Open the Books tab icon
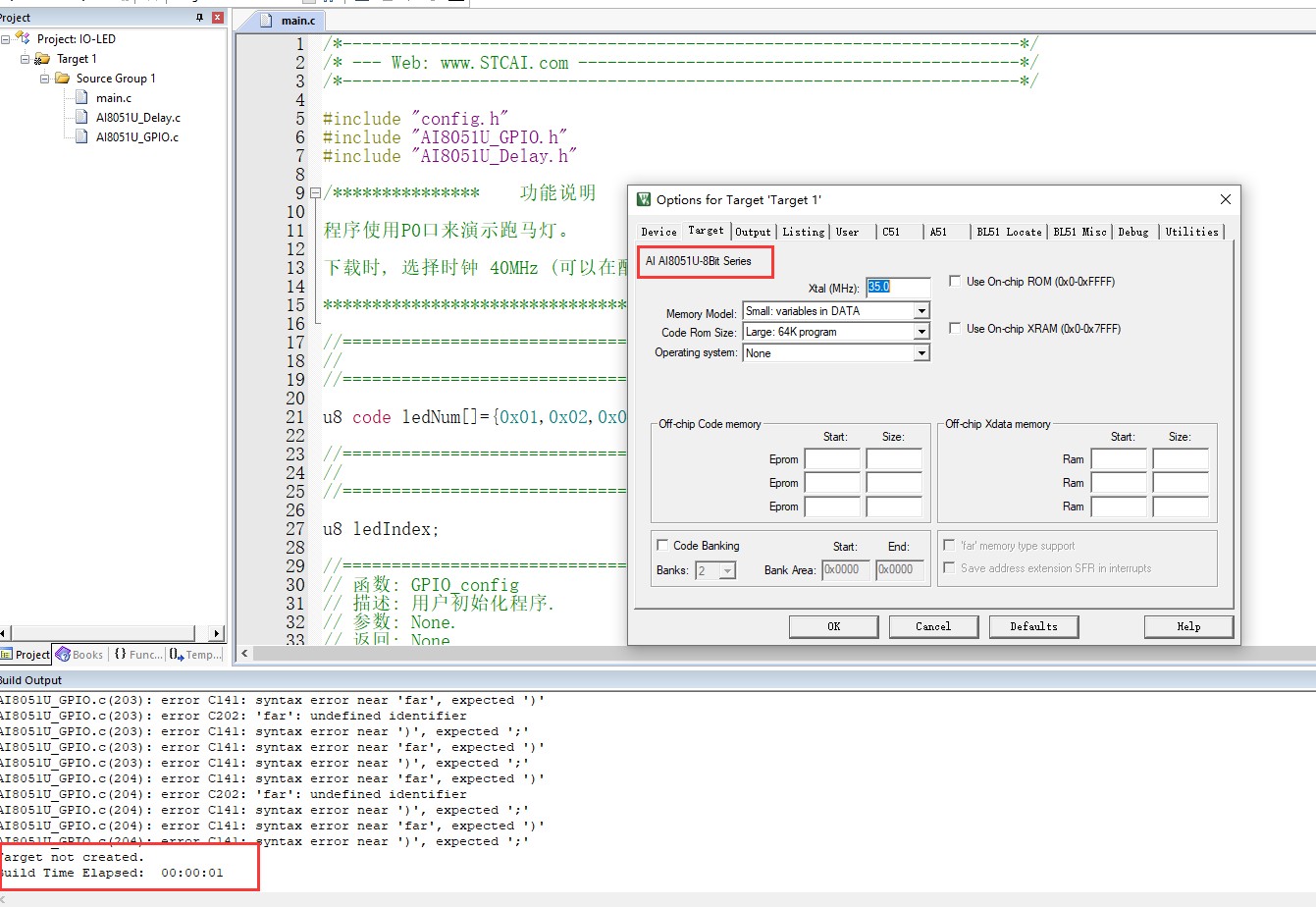Viewport: 1316px width, 907px height. pos(63,654)
